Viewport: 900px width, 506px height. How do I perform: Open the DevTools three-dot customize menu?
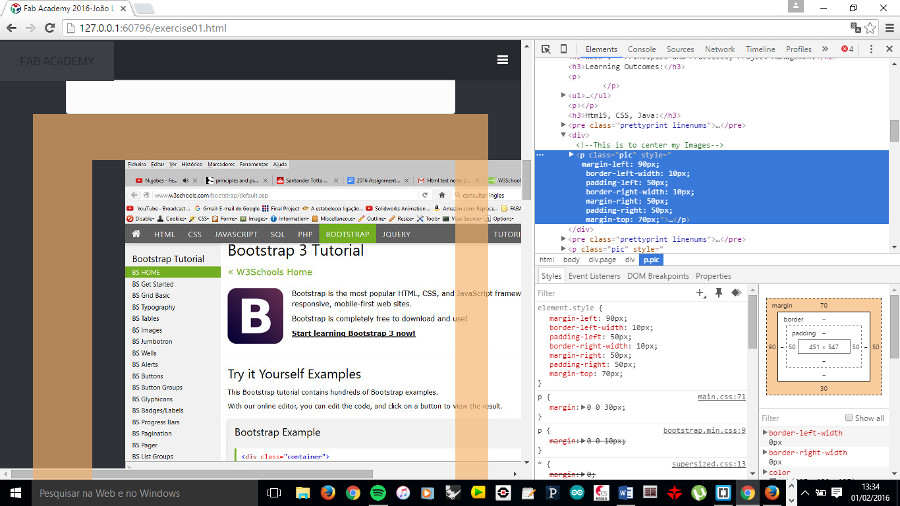871,49
